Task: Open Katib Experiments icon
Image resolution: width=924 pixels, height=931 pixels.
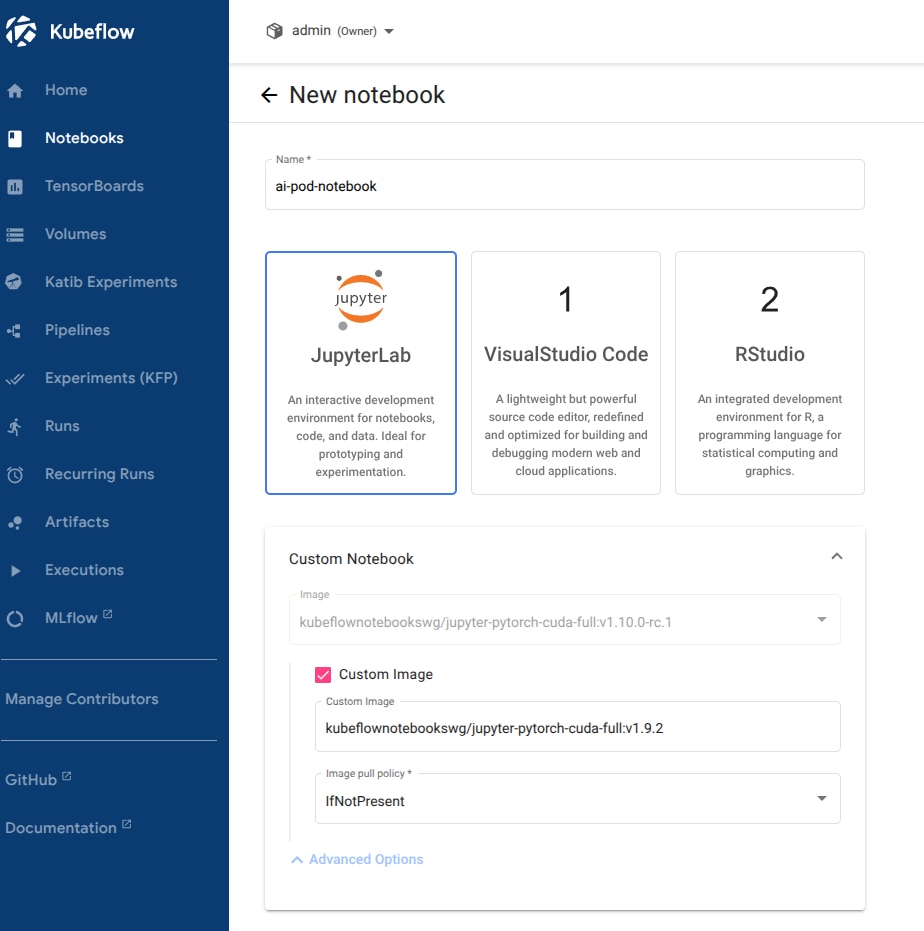Action: click(x=14, y=281)
